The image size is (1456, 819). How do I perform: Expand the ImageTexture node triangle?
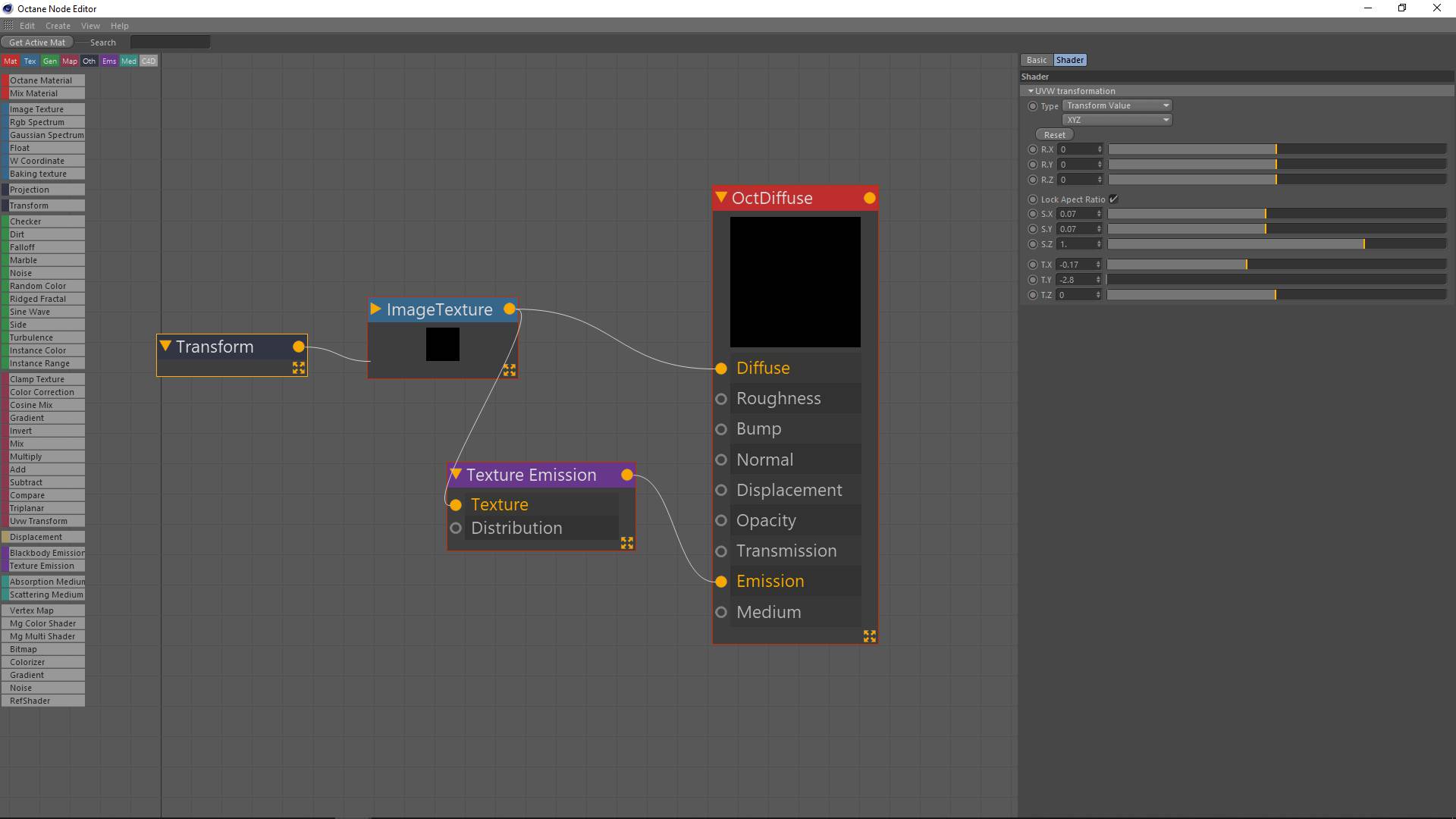375,309
